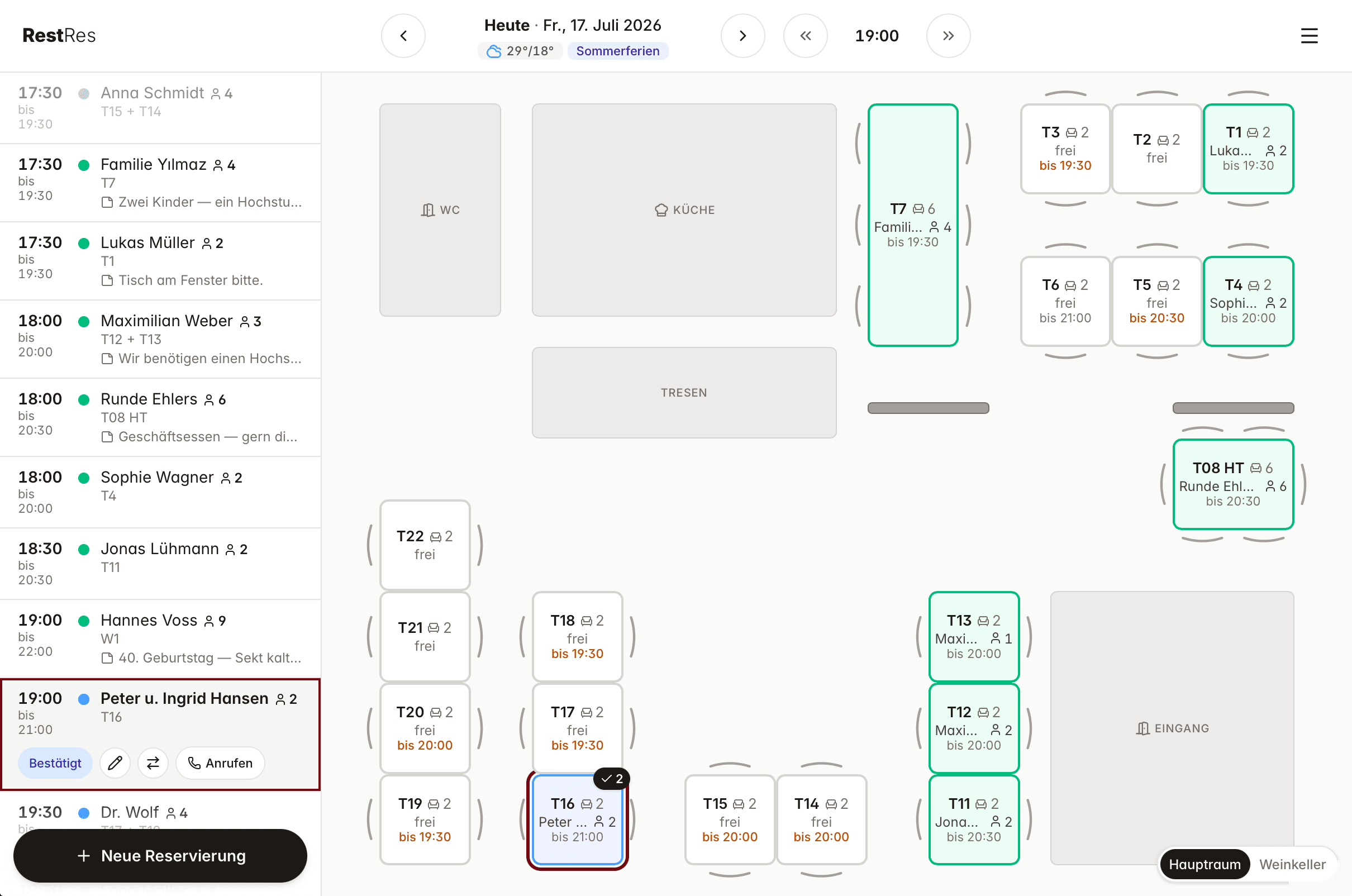Call guest via Anrufen button
Image resolution: width=1352 pixels, height=896 pixels.
(220, 763)
